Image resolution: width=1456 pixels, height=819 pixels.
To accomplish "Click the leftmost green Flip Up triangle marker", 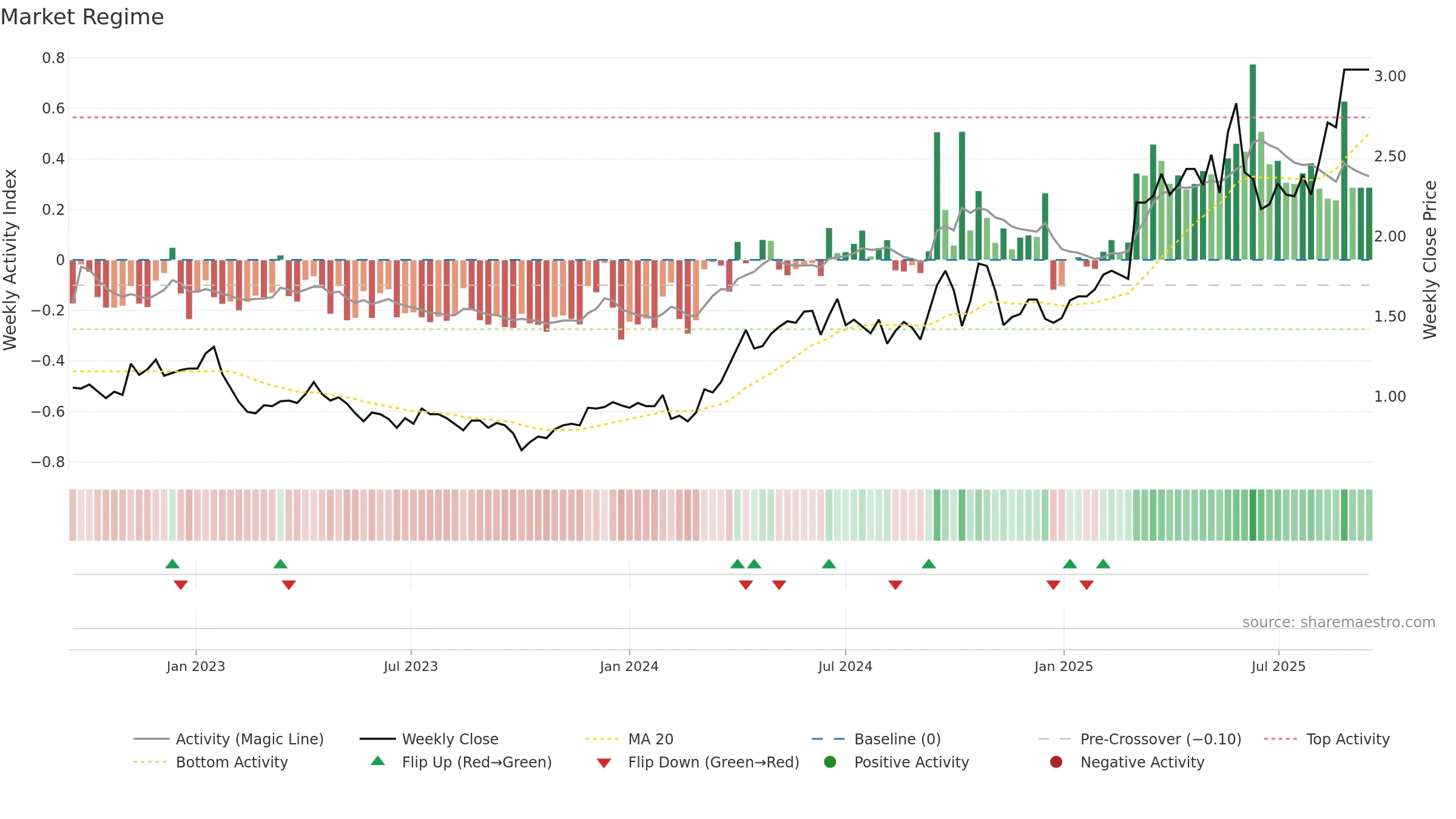I will coord(172,564).
